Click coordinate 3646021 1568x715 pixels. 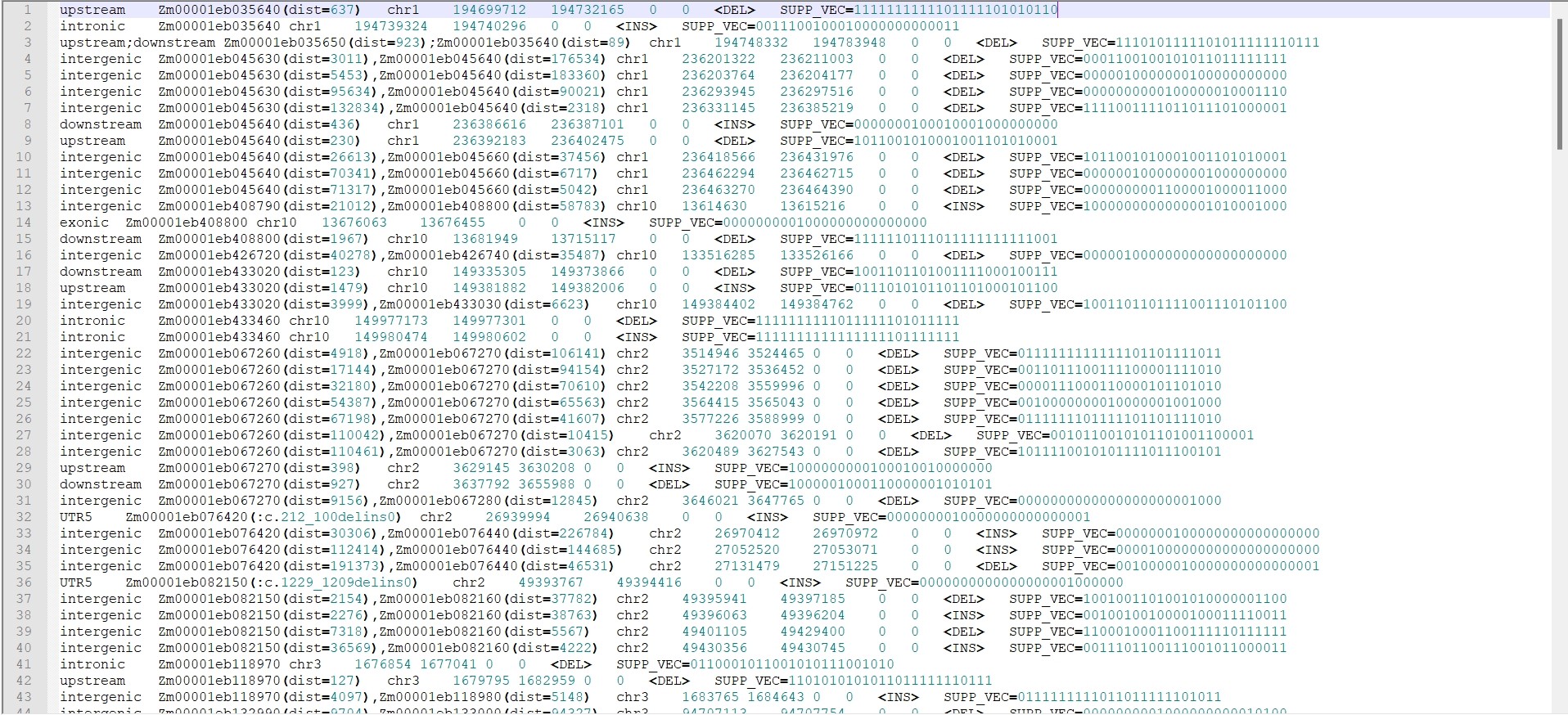(710, 501)
